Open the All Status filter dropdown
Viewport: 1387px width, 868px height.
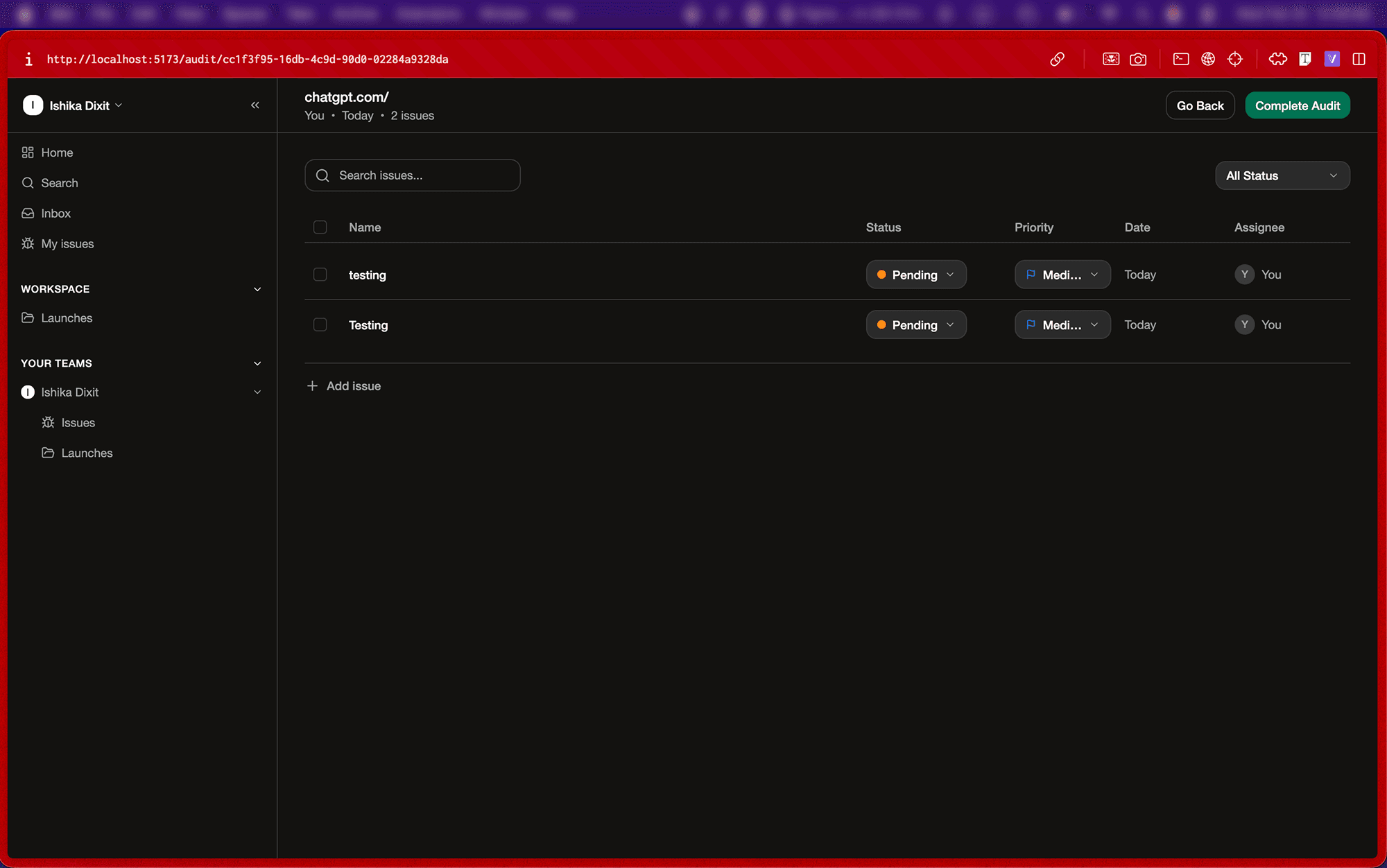[1282, 175]
